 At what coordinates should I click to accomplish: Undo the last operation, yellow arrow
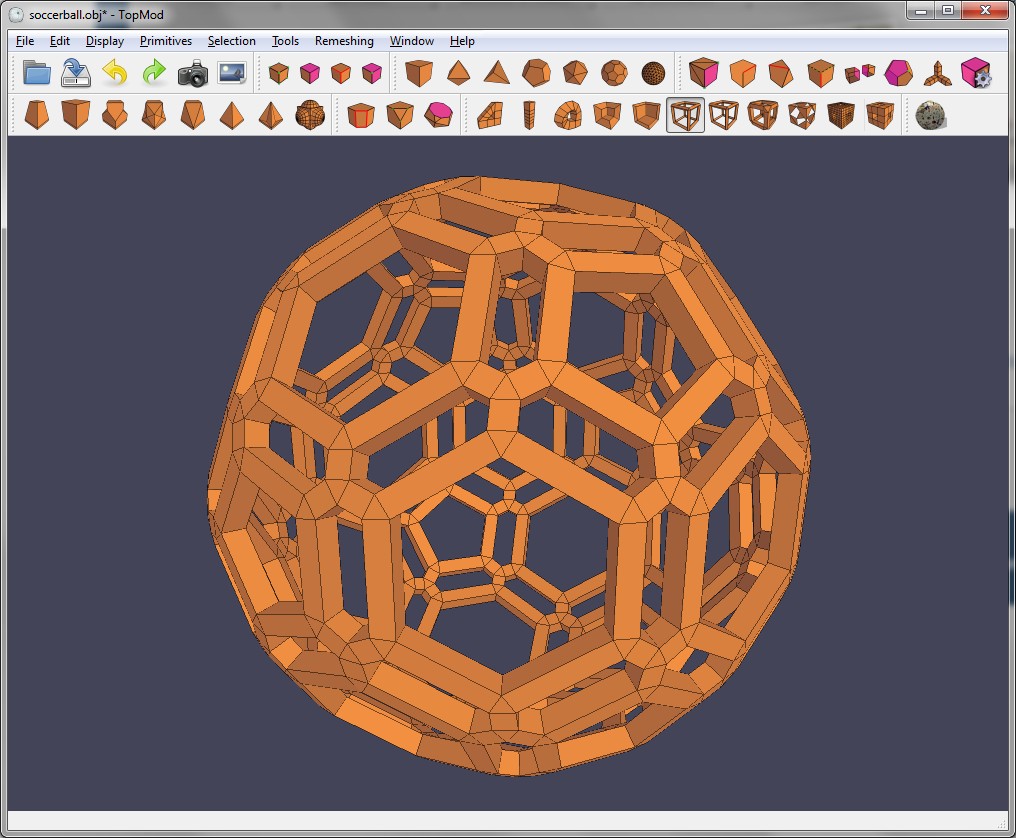[x=115, y=73]
